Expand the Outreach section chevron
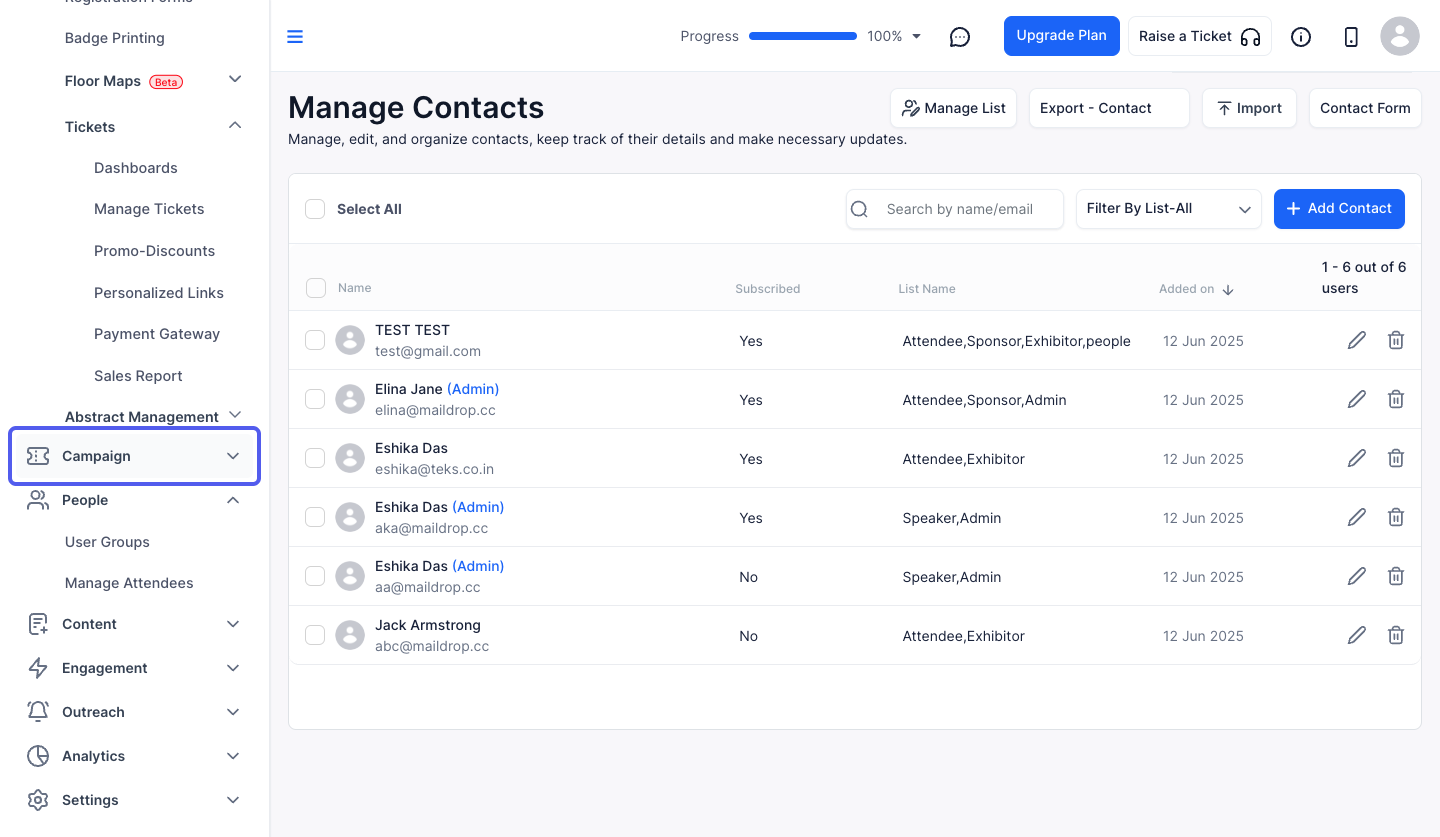 [x=233, y=712]
